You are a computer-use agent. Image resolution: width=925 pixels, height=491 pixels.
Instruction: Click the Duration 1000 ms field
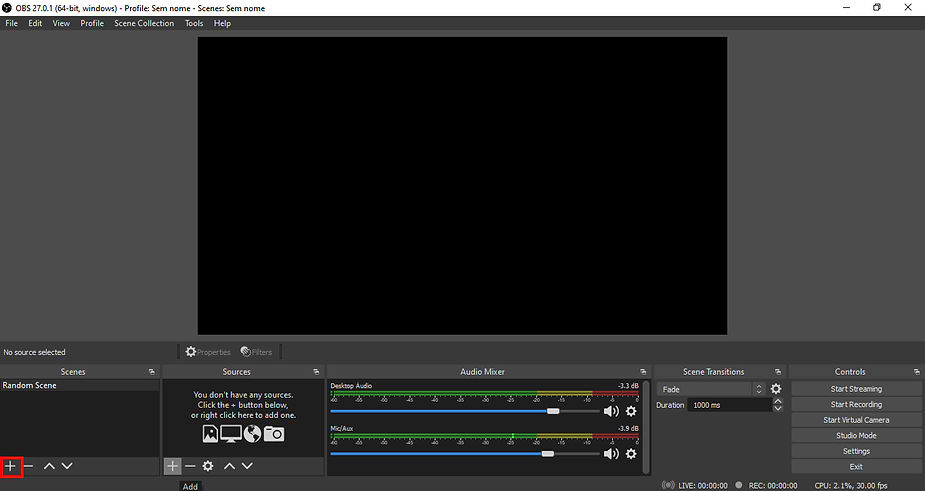(730, 405)
